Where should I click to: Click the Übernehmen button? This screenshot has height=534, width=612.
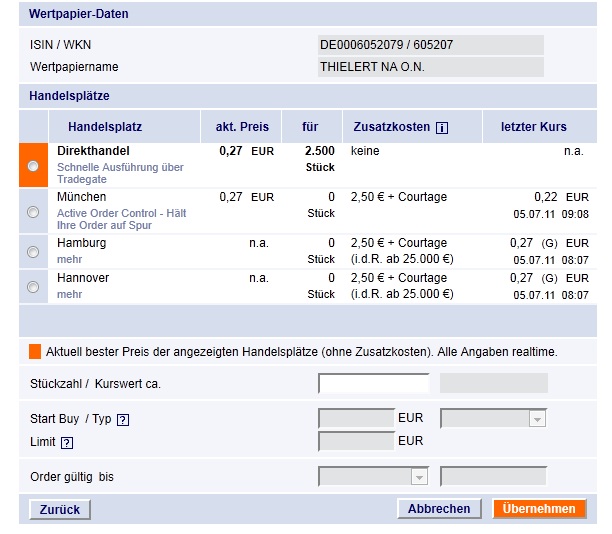539,509
